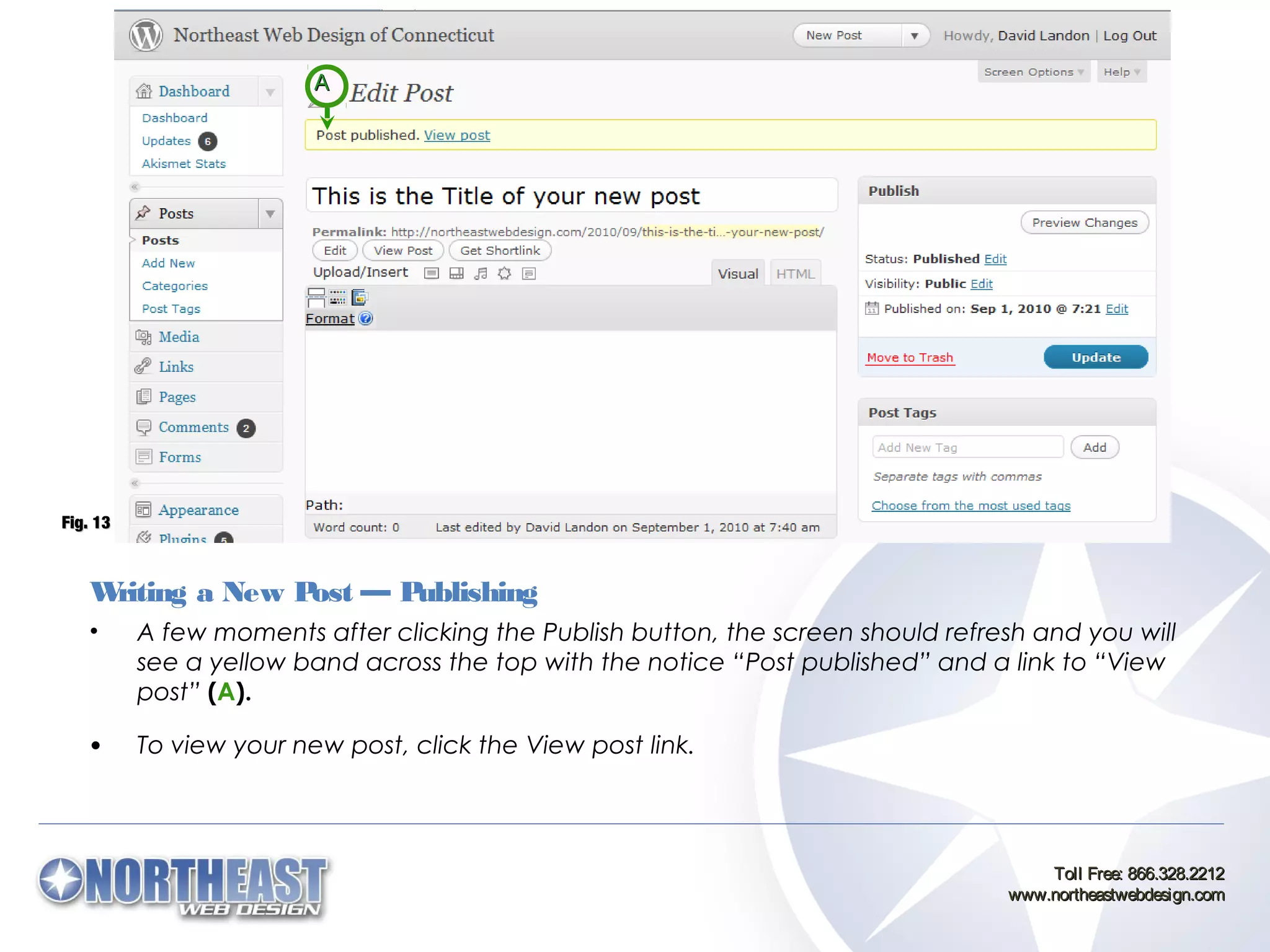Click the View Post button

coord(403,250)
